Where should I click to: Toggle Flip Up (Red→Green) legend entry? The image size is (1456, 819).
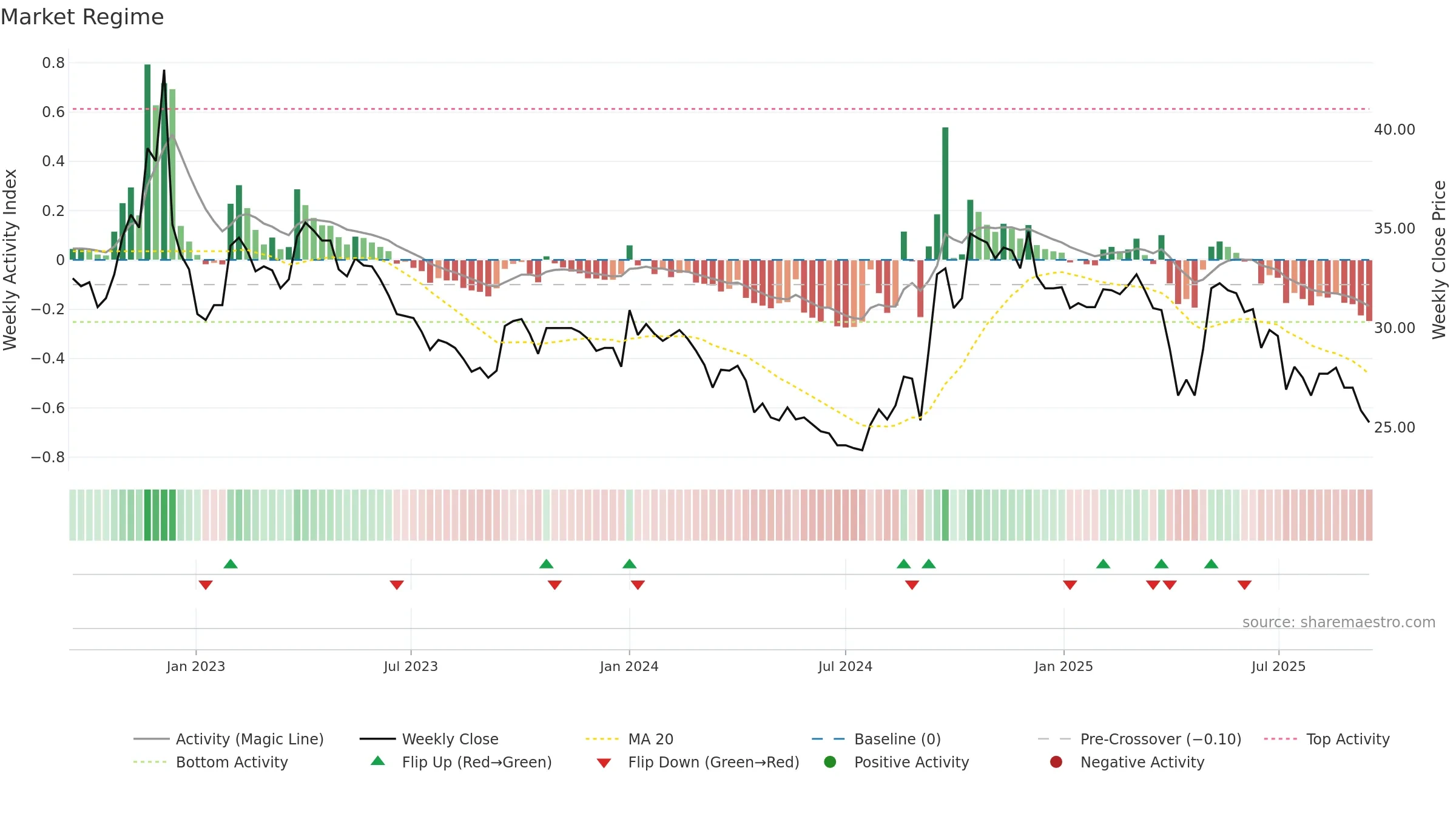461,762
